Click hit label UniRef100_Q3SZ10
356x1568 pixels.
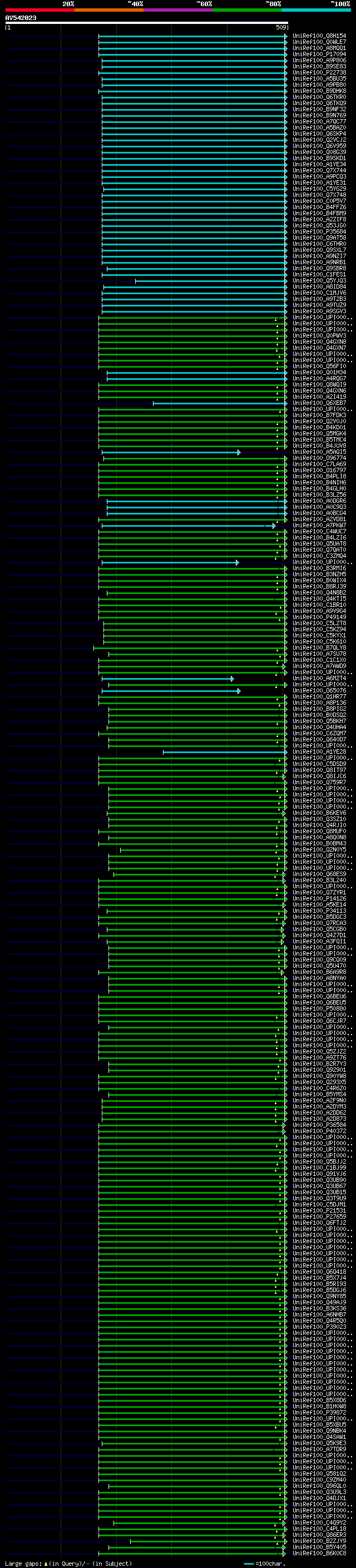[319, 819]
